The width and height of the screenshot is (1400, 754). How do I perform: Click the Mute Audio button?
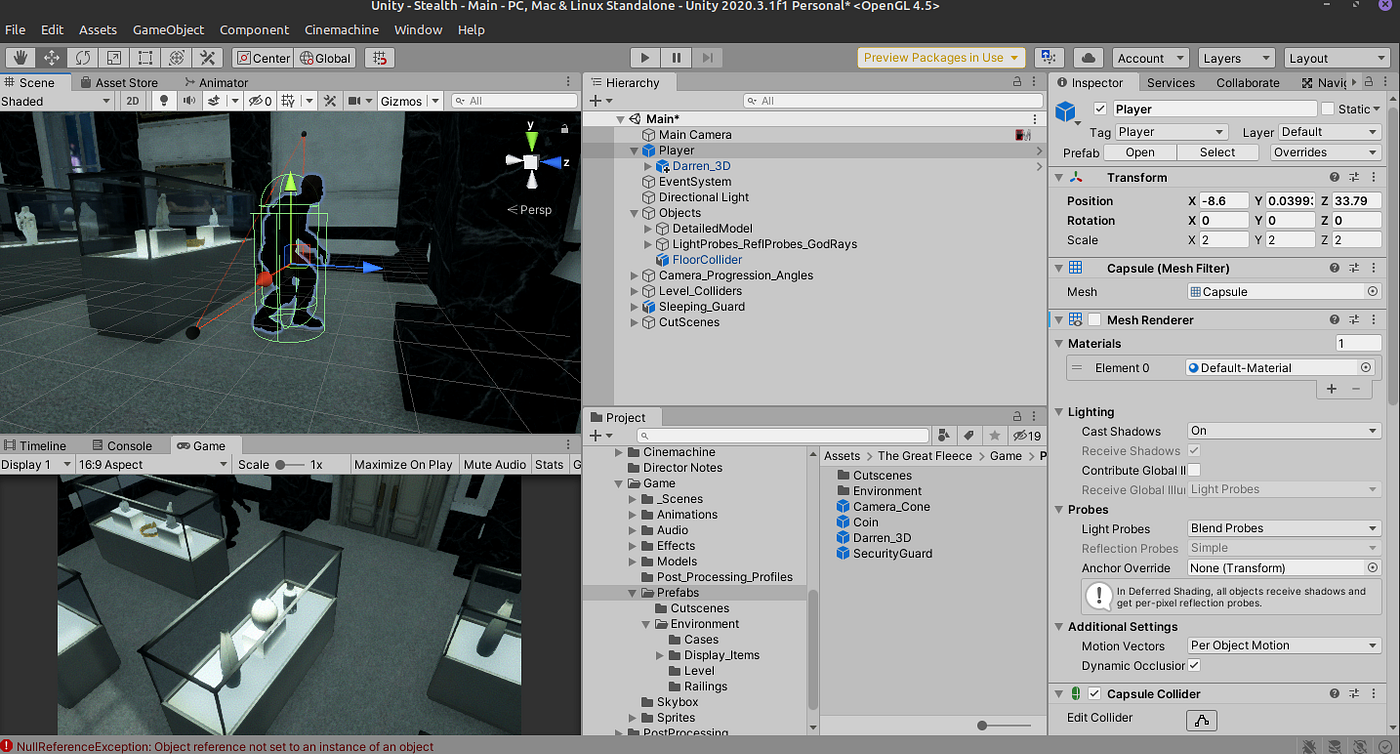coord(495,464)
